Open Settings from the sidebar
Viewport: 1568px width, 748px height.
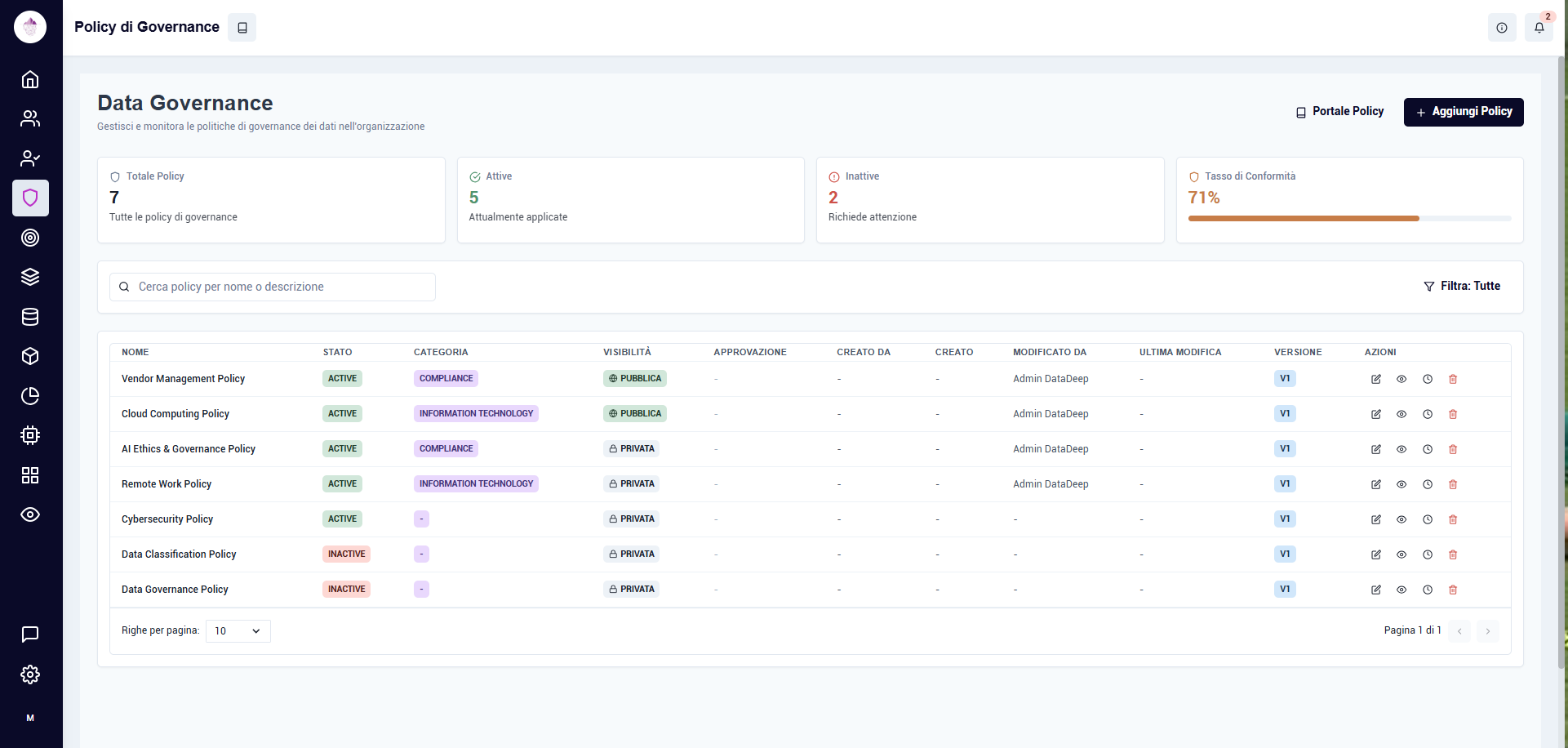(x=30, y=675)
